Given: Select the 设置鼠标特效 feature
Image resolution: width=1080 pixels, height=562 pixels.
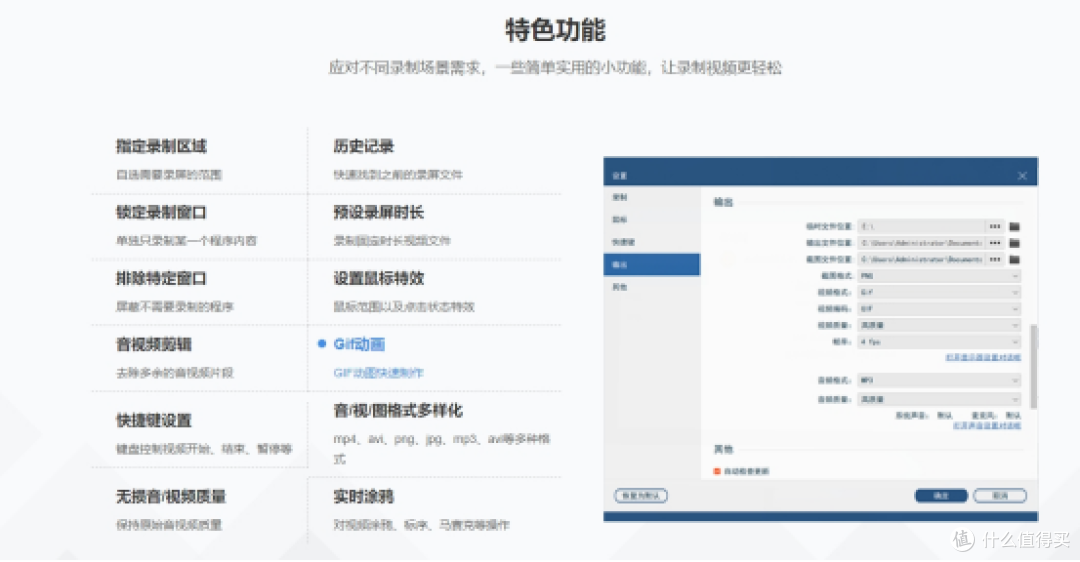Looking at the screenshot, I should click(379, 278).
